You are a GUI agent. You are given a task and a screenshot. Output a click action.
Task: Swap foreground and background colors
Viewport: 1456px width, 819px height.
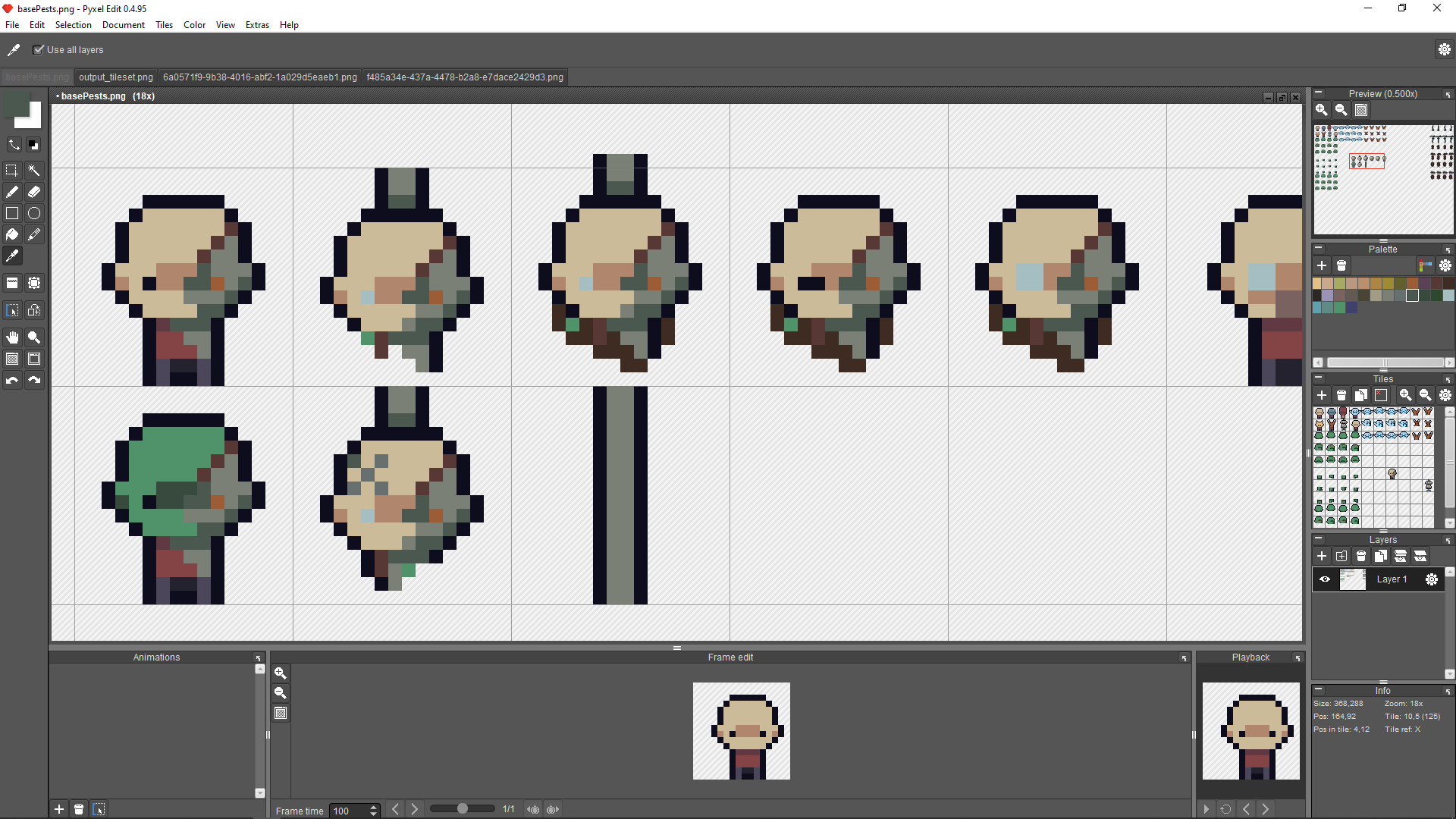pos(14,144)
